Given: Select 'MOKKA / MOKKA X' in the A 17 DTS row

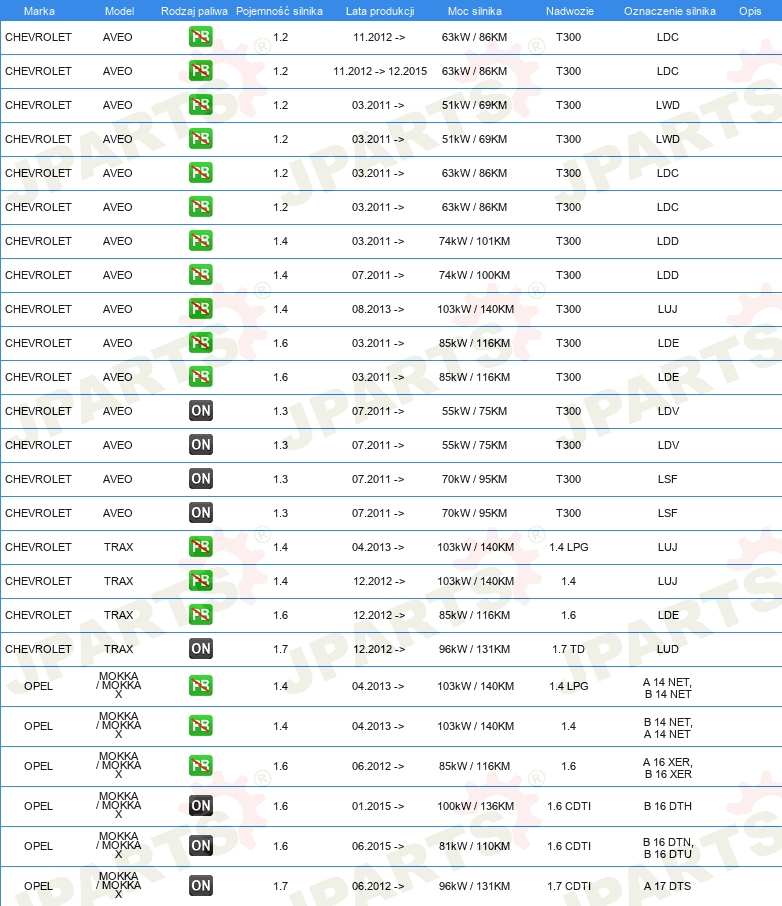Looking at the screenshot, I should (118, 885).
